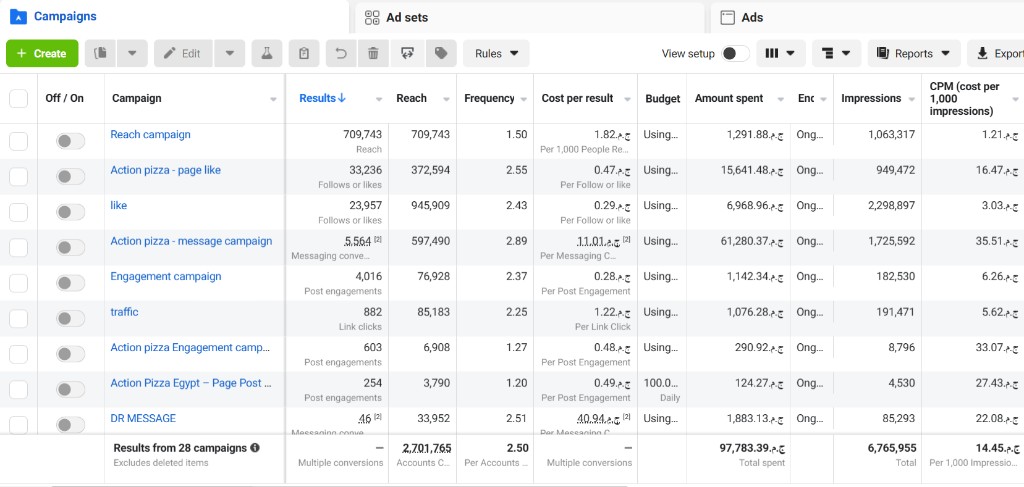Sort by the Budget column header

pos(662,99)
